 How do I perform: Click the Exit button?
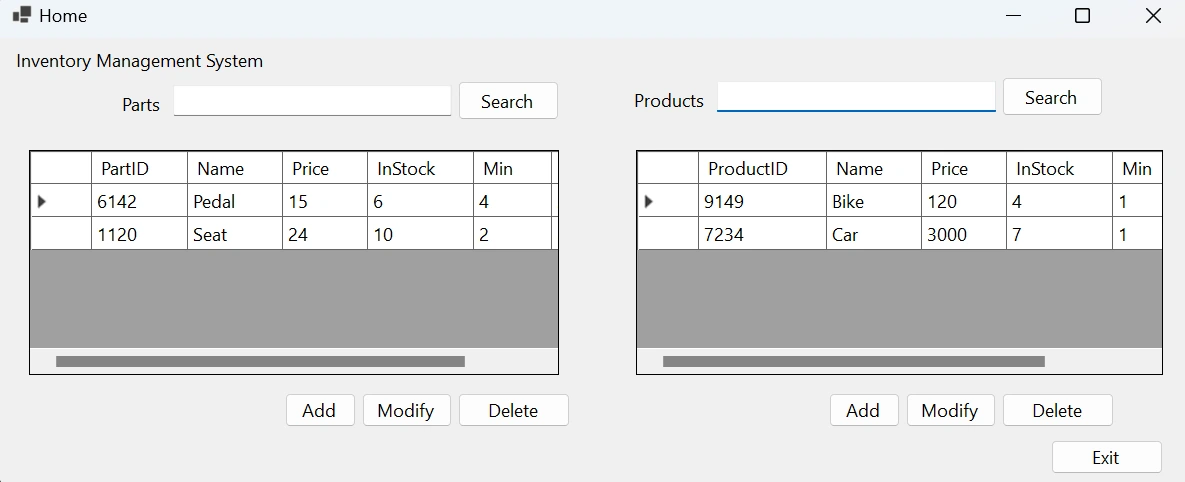click(1106, 457)
